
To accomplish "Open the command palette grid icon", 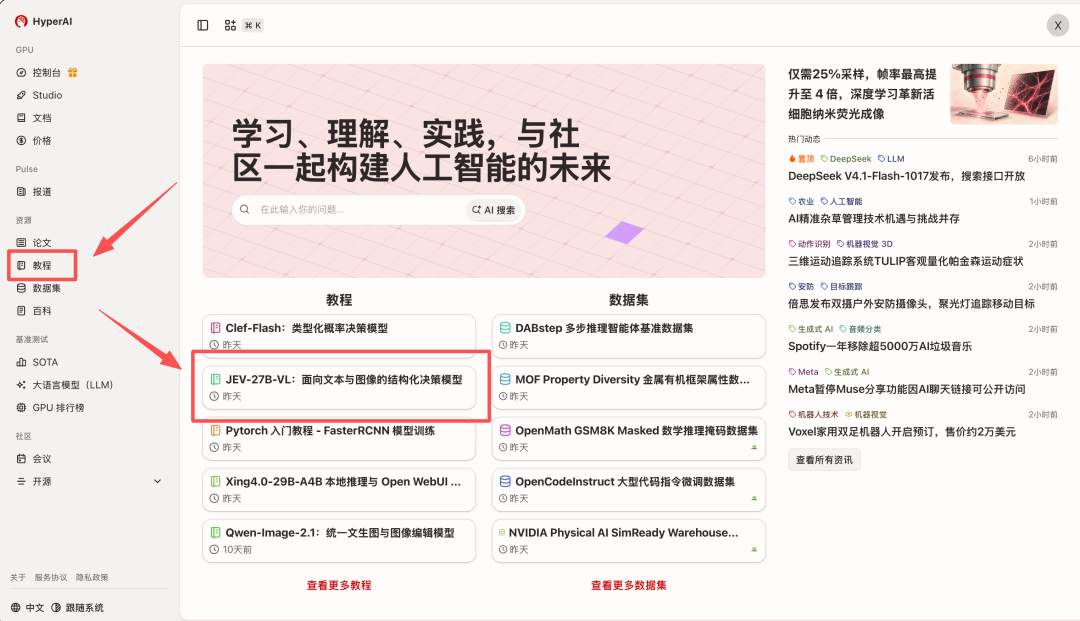I will point(230,25).
